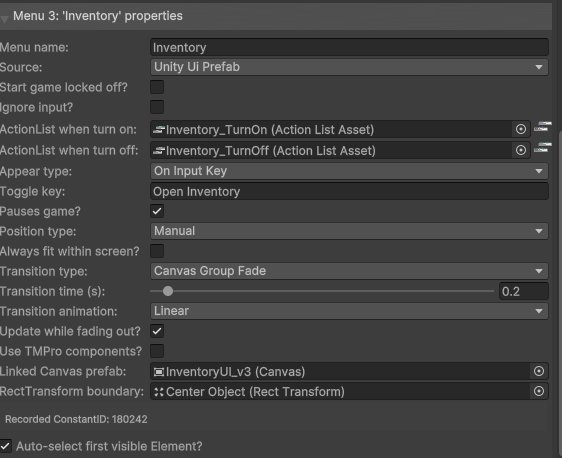The width and height of the screenshot is (562, 458).
Task: Click the Inventory_TurnOn Action List Asset field
Action: click(331, 129)
